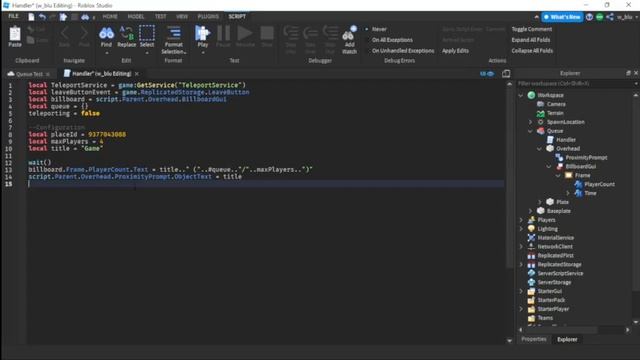The image size is (640, 360).
Task: Click the round blue icon next to What's New
Action: point(589,17)
